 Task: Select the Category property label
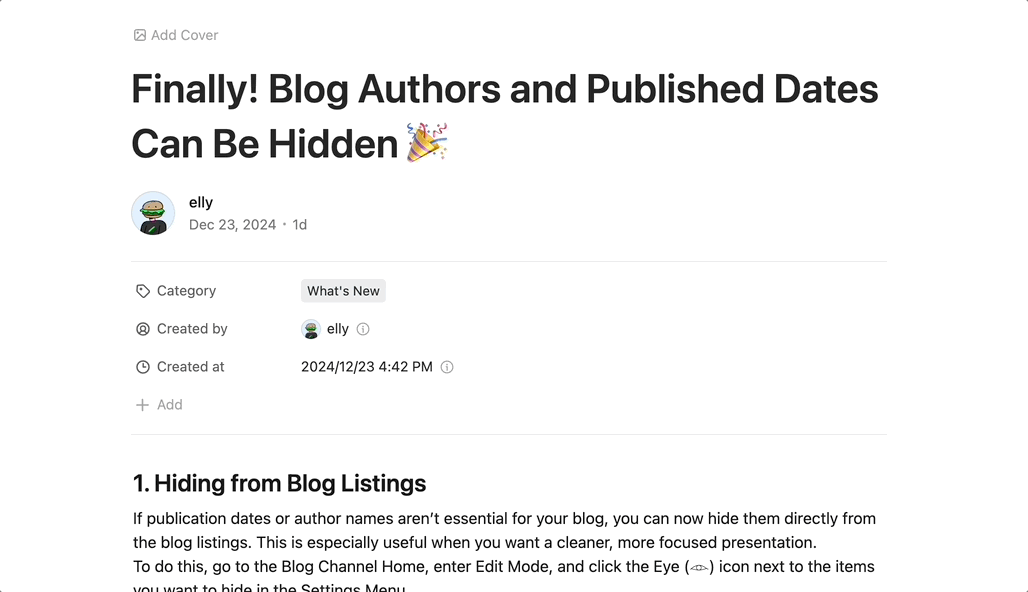pos(186,291)
